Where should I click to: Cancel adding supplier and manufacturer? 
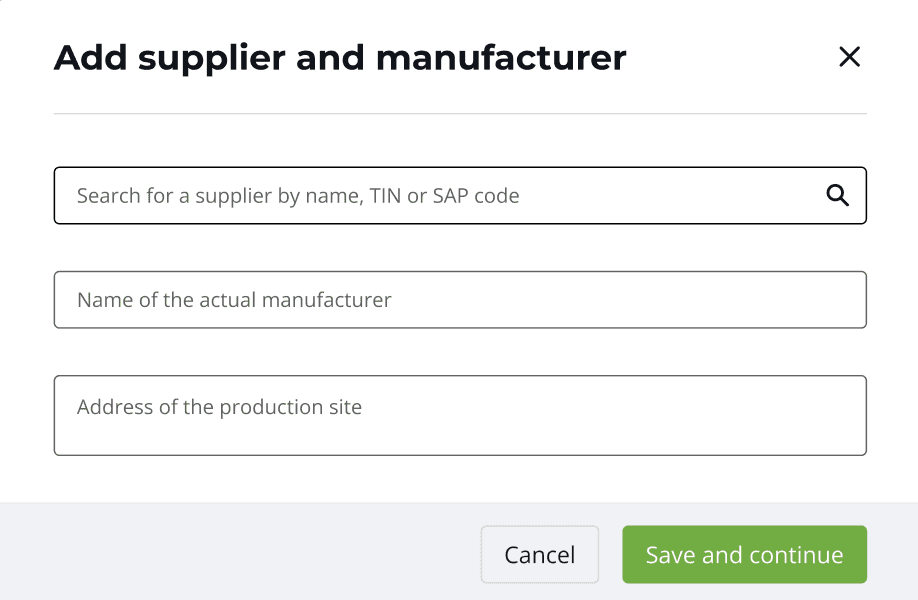pyautogui.click(x=540, y=555)
